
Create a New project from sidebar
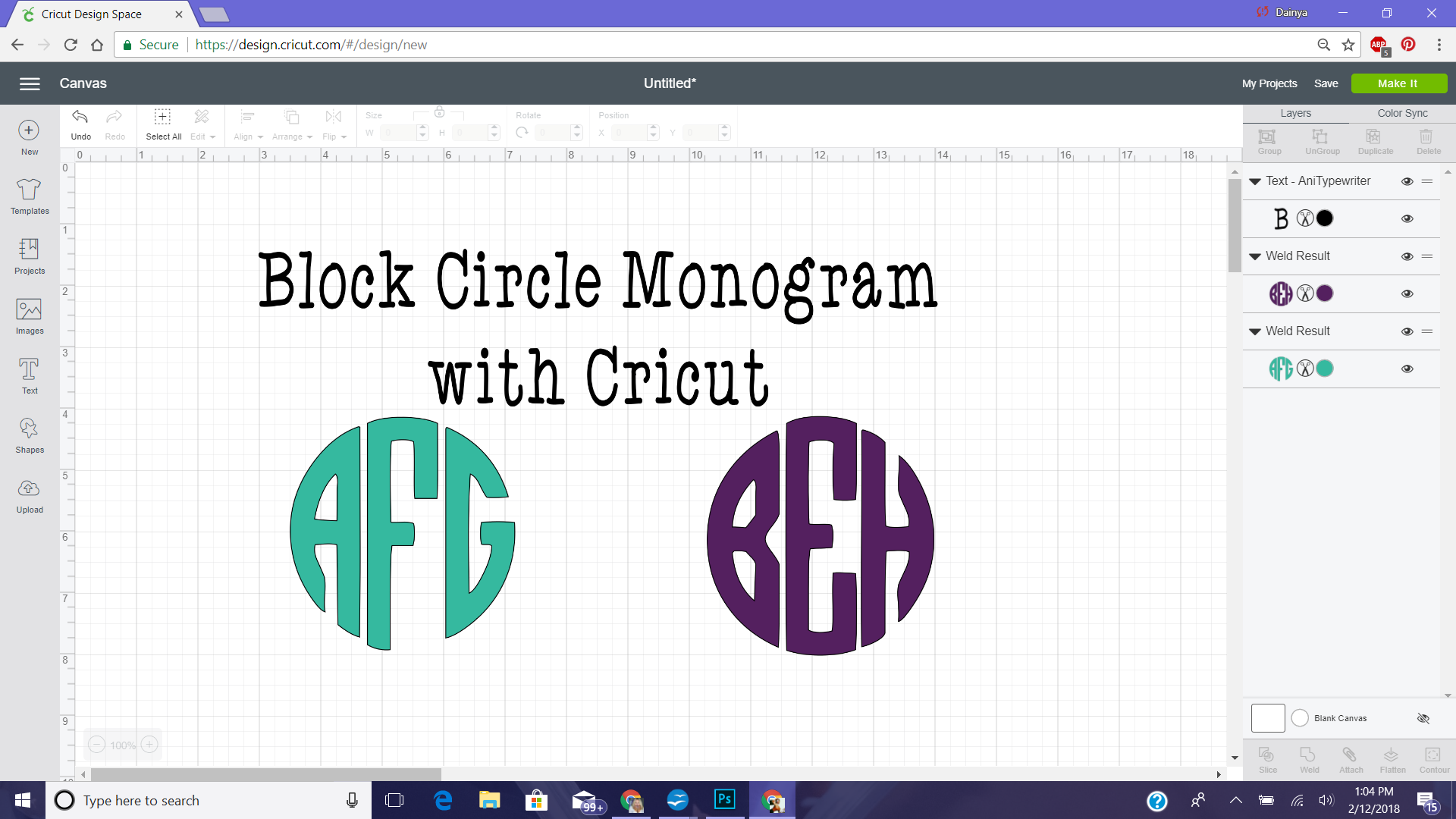click(29, 137)
